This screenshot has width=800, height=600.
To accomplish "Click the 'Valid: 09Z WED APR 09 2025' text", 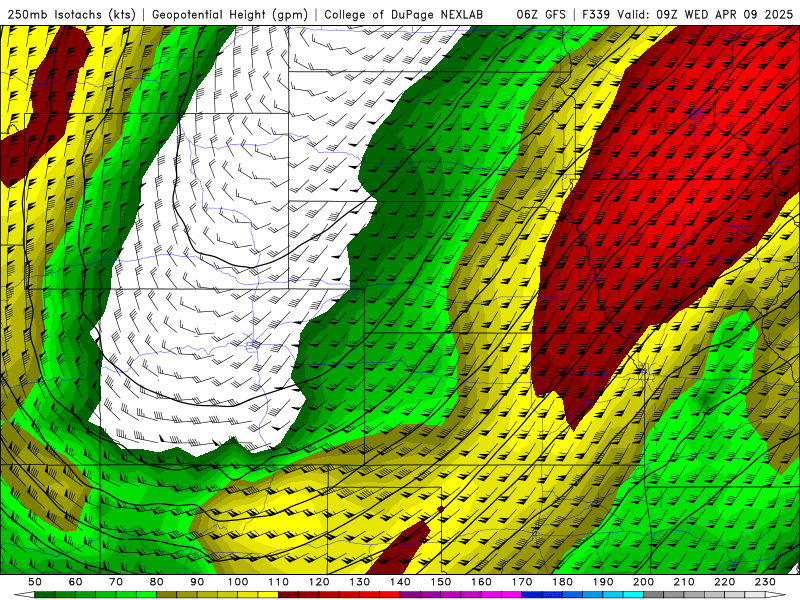I will pos(705,14).
